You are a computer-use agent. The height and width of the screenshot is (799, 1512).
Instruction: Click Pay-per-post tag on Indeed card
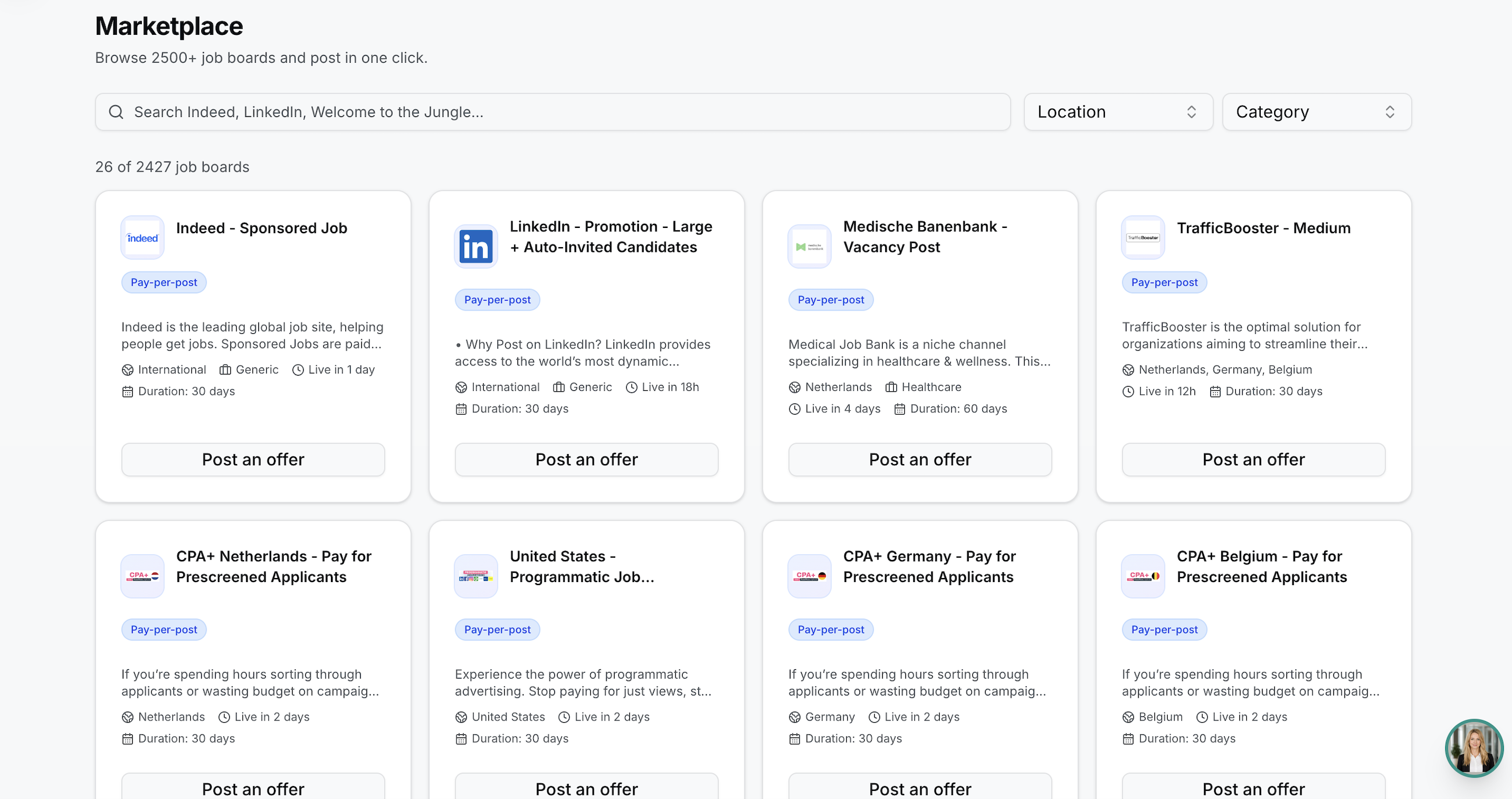(164, 283)
